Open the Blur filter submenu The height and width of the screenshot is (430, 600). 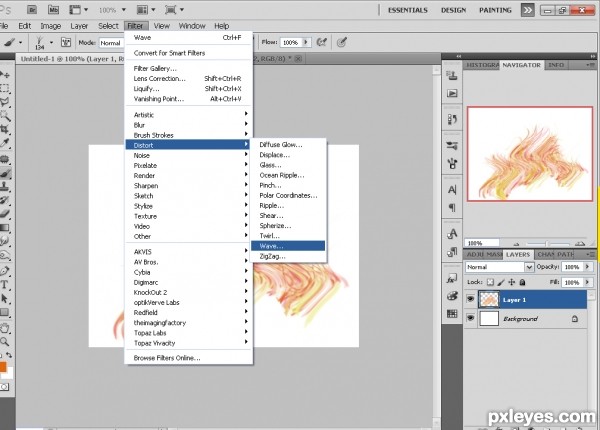coord(188,125)
